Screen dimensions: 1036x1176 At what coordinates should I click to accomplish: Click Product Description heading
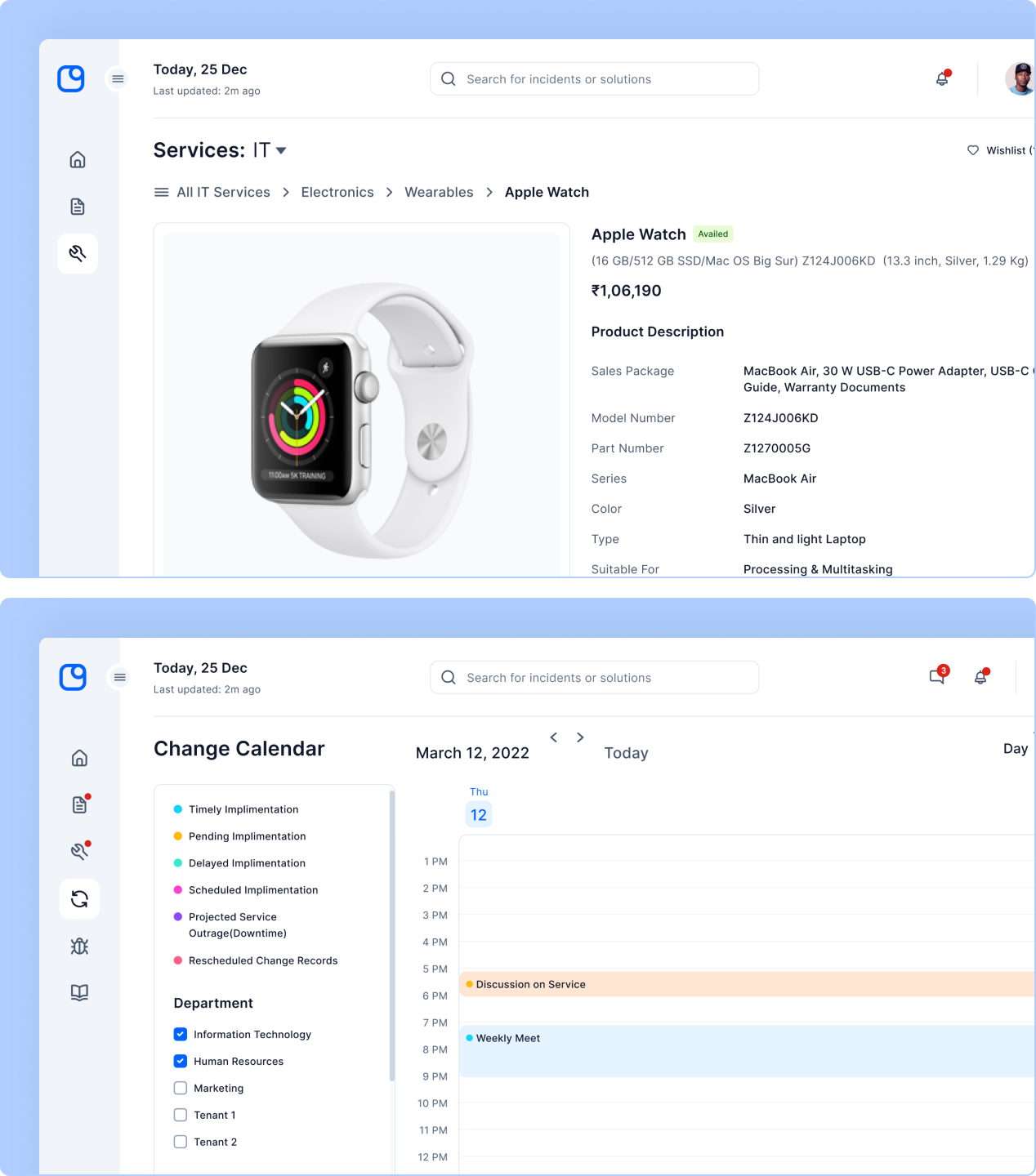pyautogui.click(x=658, y=332)
